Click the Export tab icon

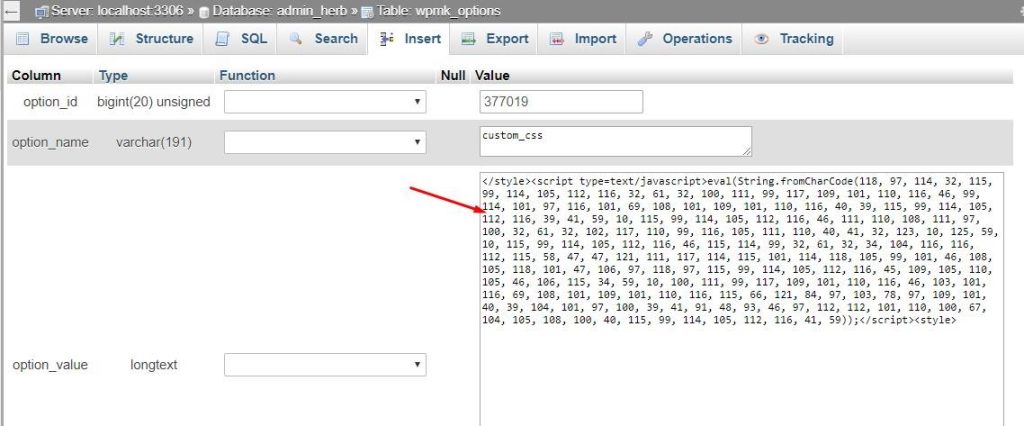(x=468, y=39)
